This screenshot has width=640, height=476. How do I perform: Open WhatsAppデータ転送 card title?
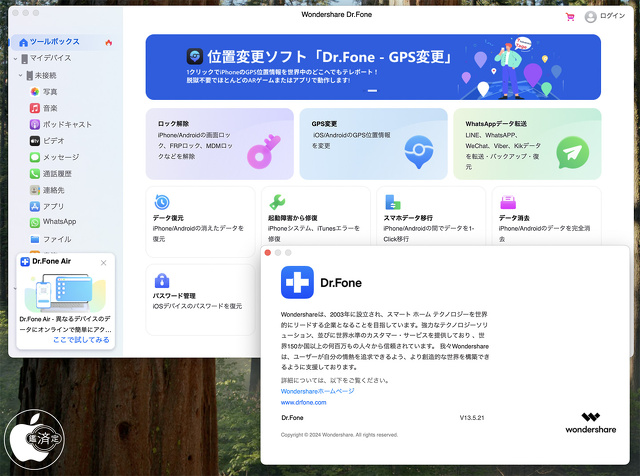point(496,124)
